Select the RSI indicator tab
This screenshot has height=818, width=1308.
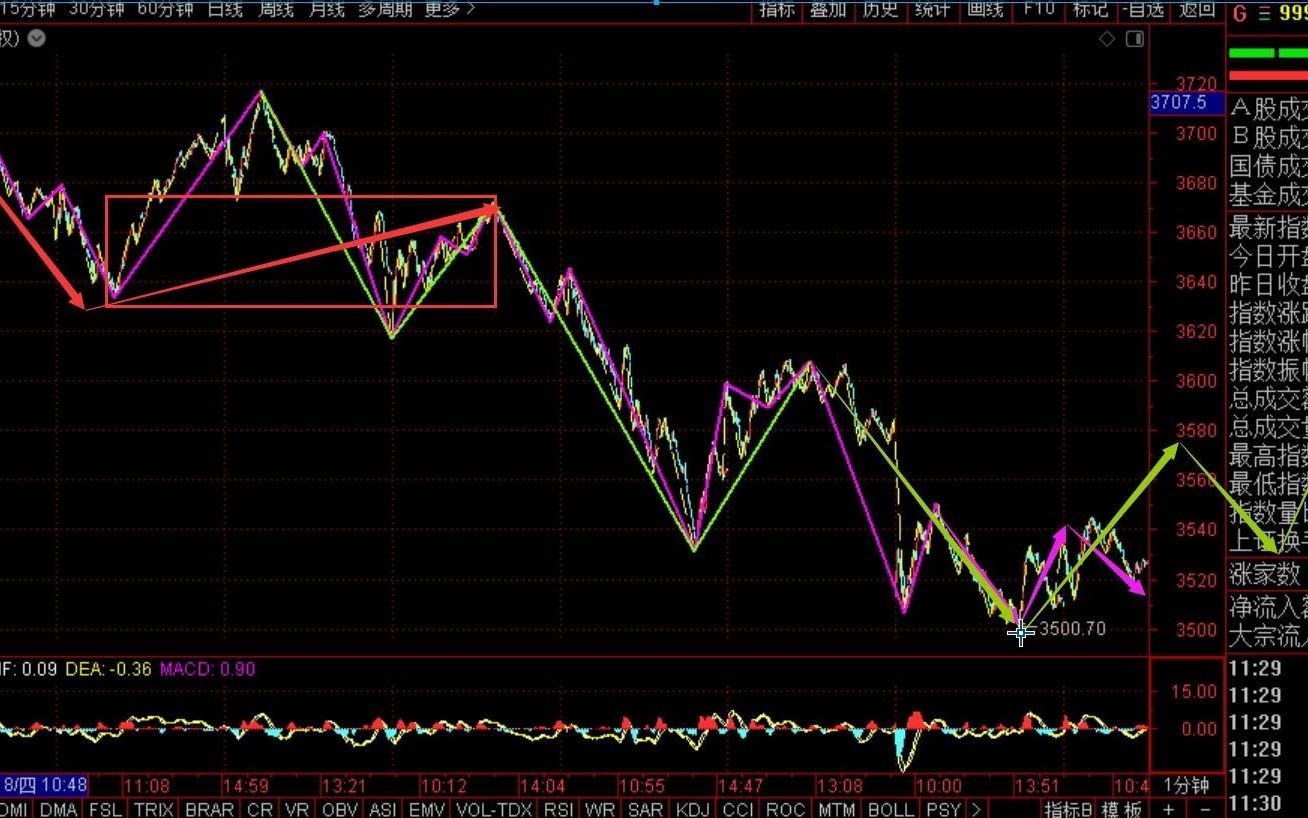560,809
